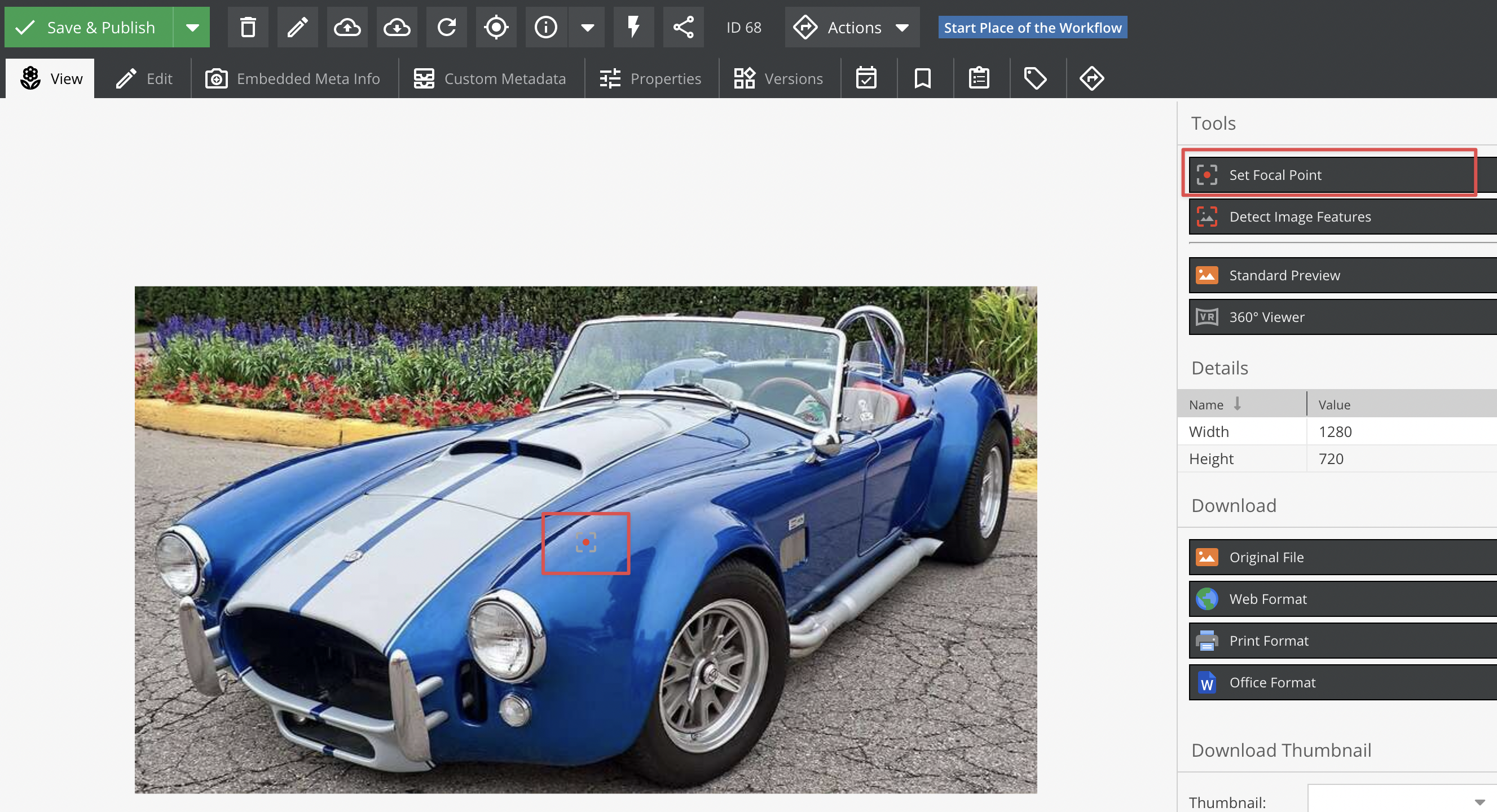Image resolution: width=1497 pixels, height=812 pixels.
Task: Click the download from cloud icon
Action: [397, 27]
